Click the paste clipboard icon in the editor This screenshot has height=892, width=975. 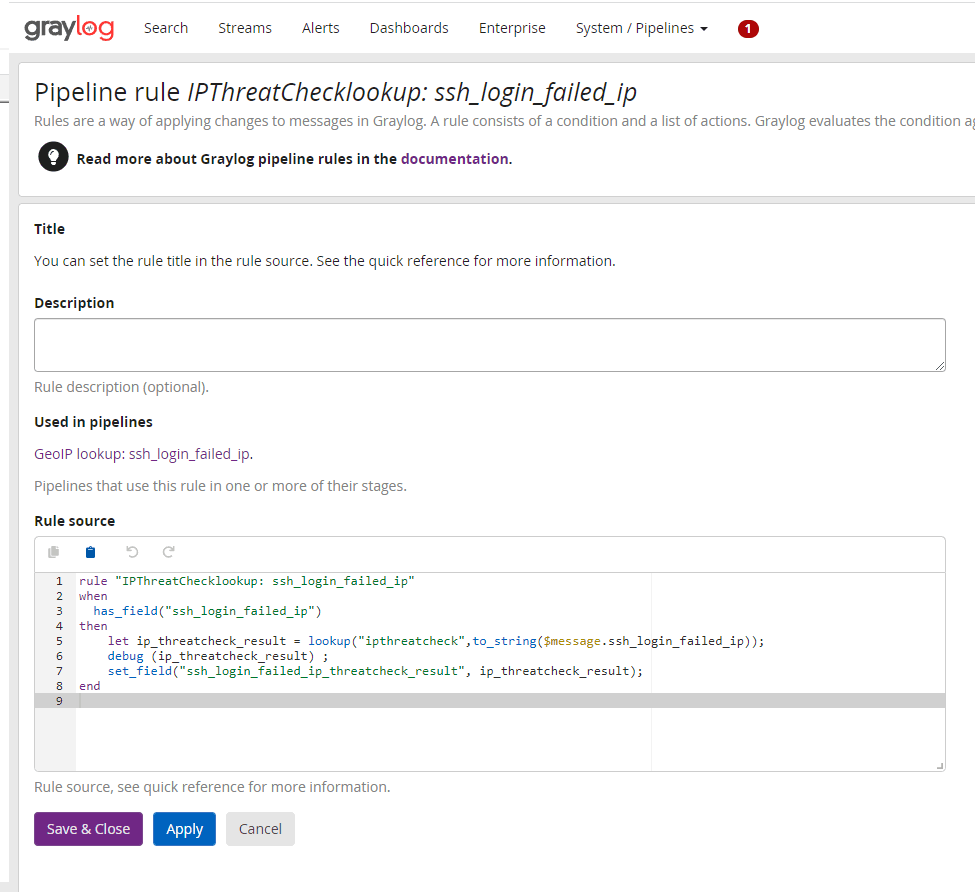(91, 552)
